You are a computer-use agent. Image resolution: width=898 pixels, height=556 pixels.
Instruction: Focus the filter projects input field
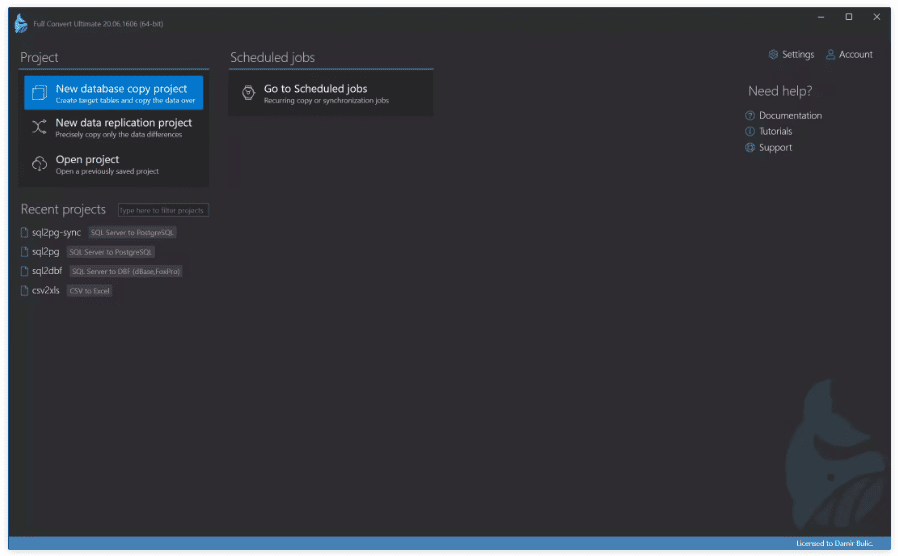tap(163, 210)
